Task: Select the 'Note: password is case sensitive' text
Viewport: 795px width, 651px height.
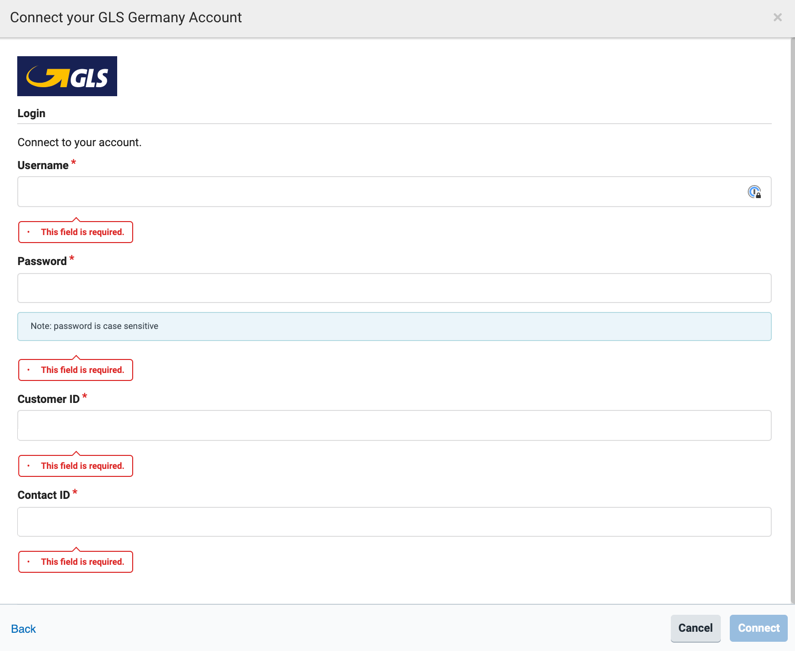Action: coord(94,326)
